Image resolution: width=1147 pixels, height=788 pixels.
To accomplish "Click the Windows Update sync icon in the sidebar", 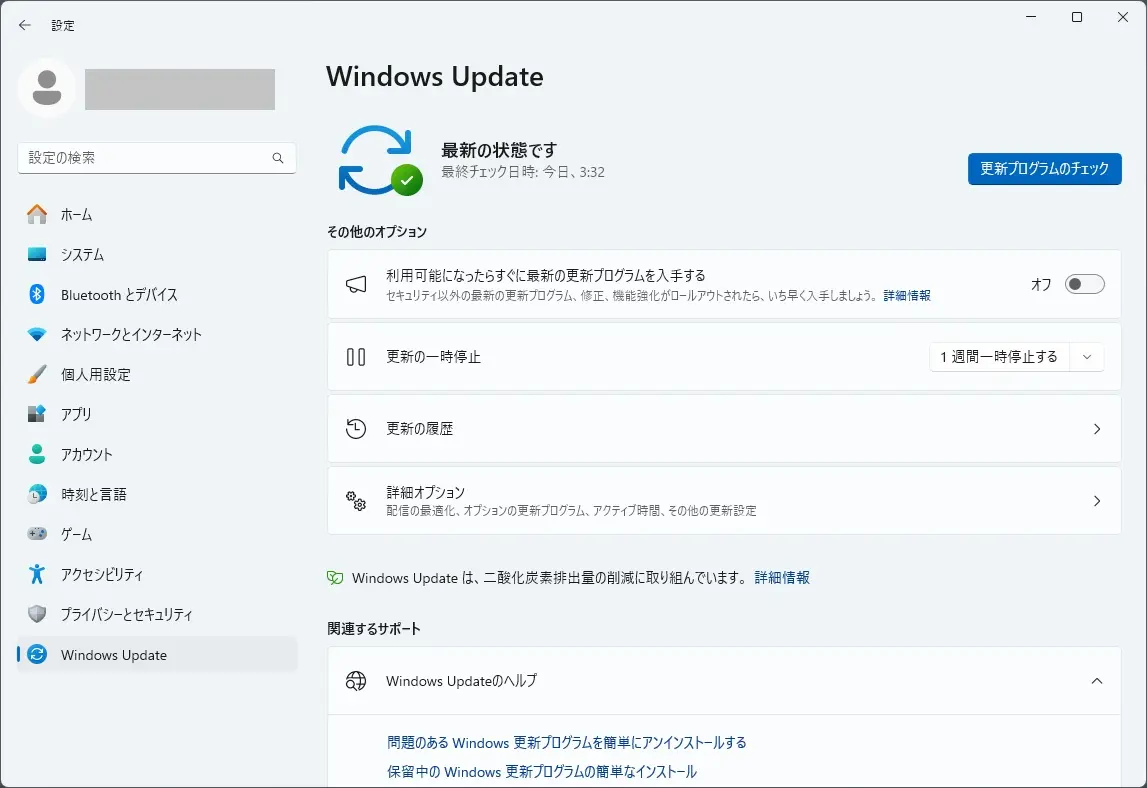I will point(37,654).
